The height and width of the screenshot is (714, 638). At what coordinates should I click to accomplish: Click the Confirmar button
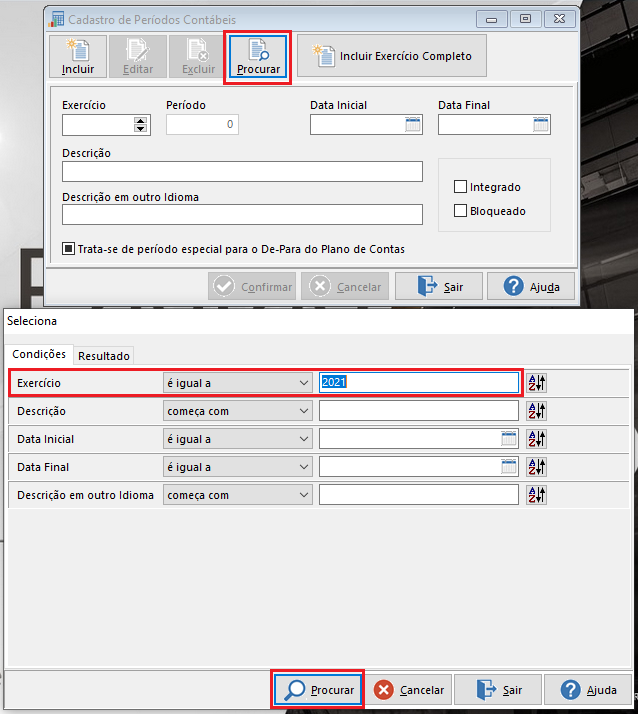pos(252,286)
